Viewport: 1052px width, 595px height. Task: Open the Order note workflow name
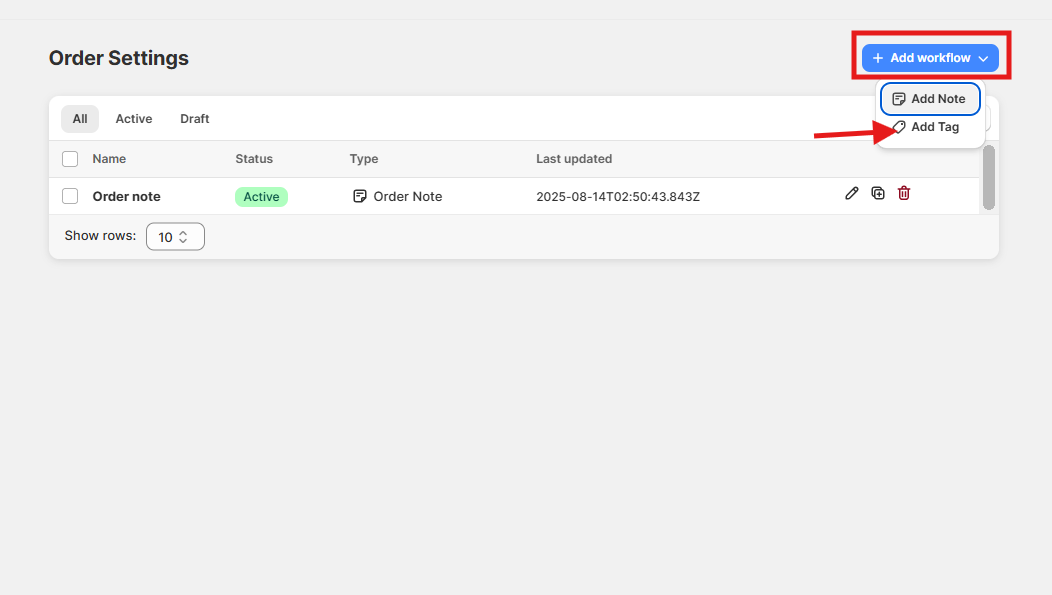(x=126, y=196)
